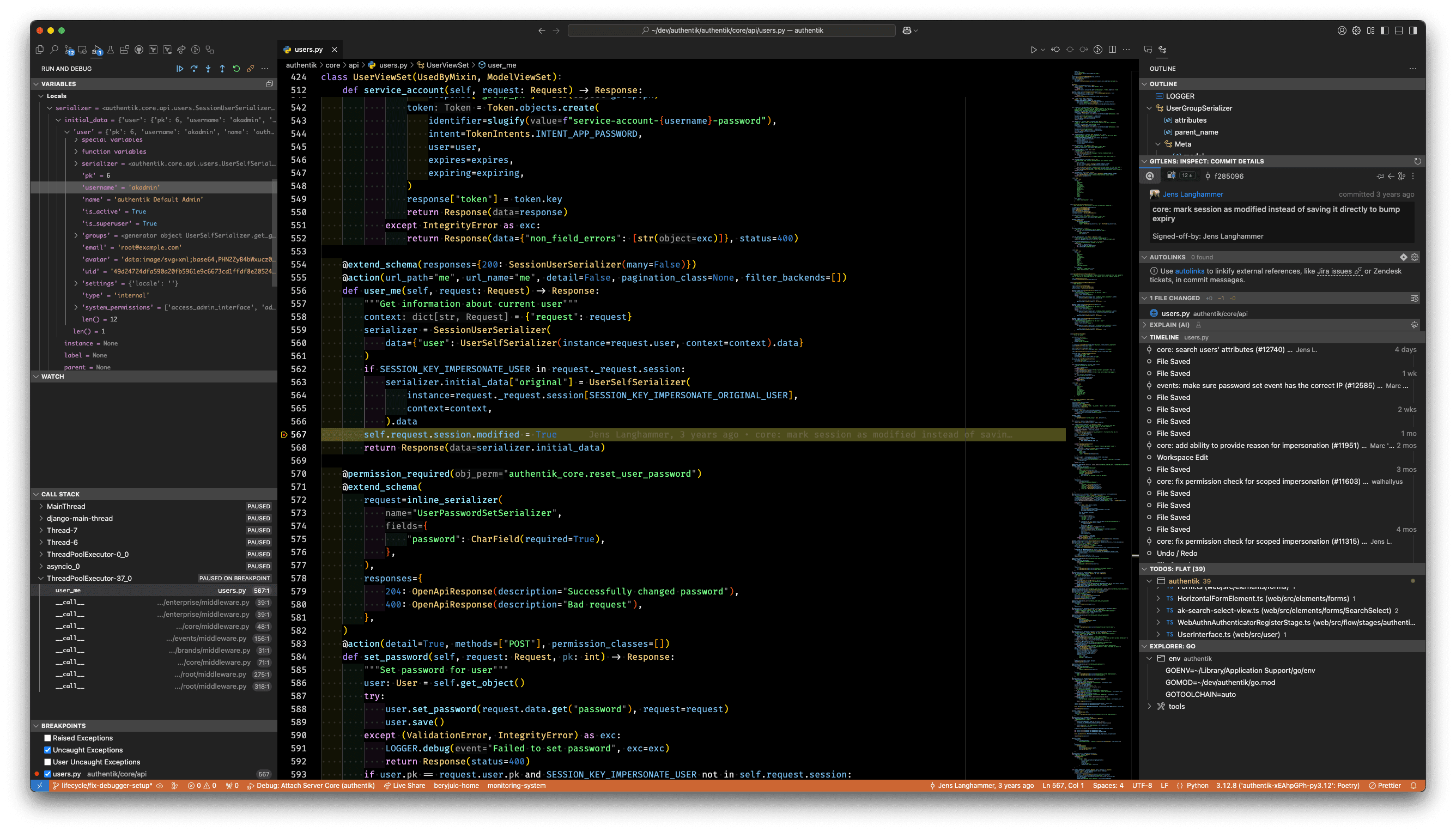Viewport: 1456px width, 832px height.
Task: Open the Testing flask view
Action: pos(111,50)
